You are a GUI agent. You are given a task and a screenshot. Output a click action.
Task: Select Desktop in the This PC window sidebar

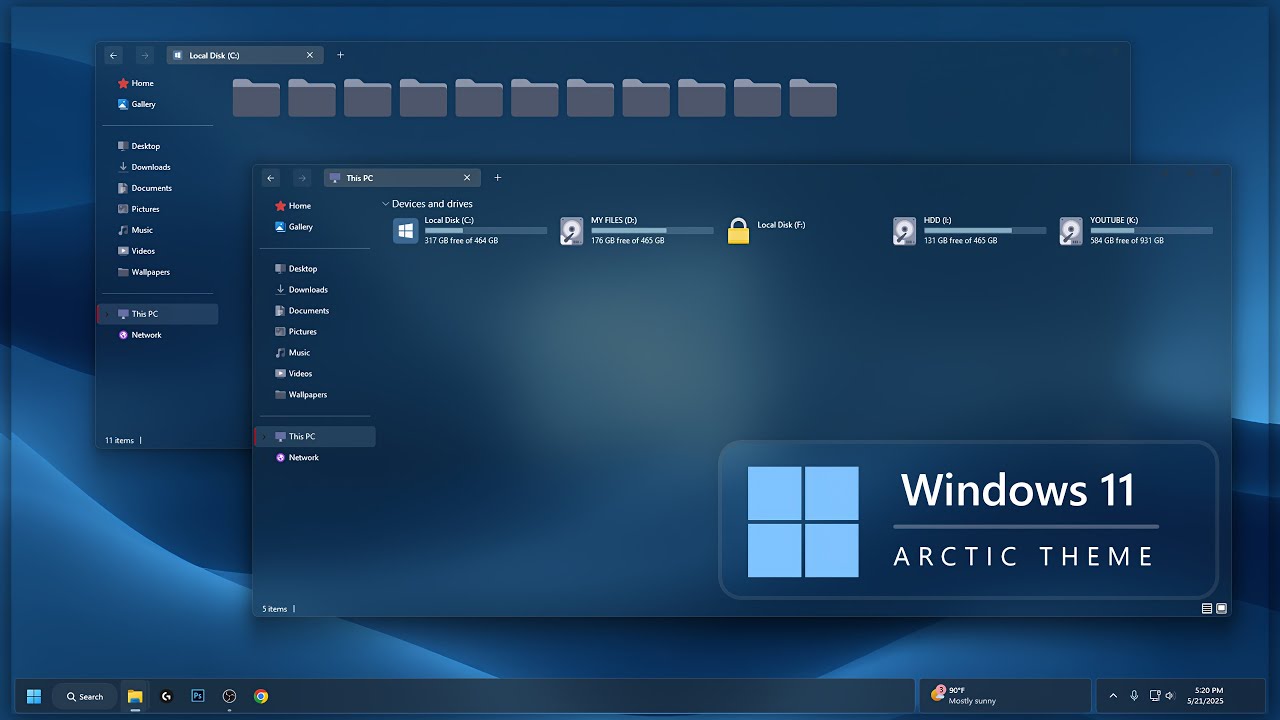pyautogui.click(x=295, y=269)
